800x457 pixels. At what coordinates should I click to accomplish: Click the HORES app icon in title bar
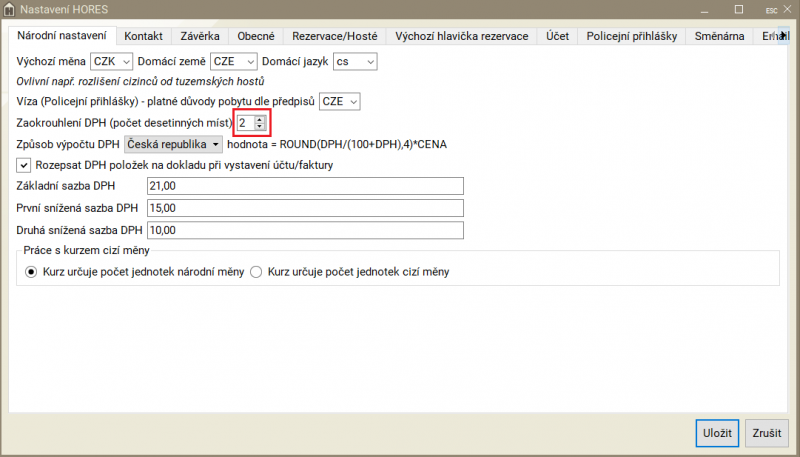click(x=10, y=11)
